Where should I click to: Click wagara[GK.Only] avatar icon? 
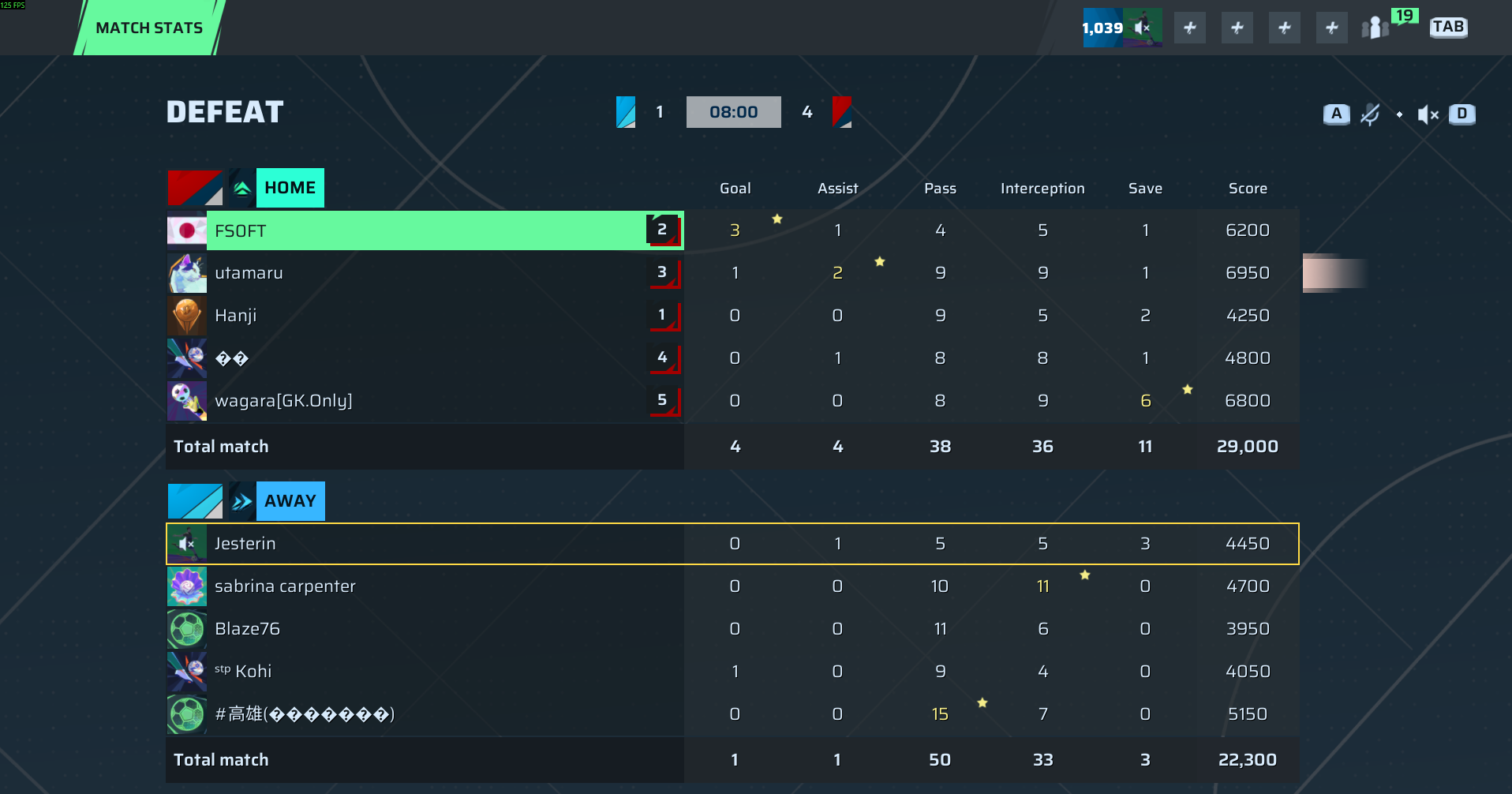click(187, 401)
